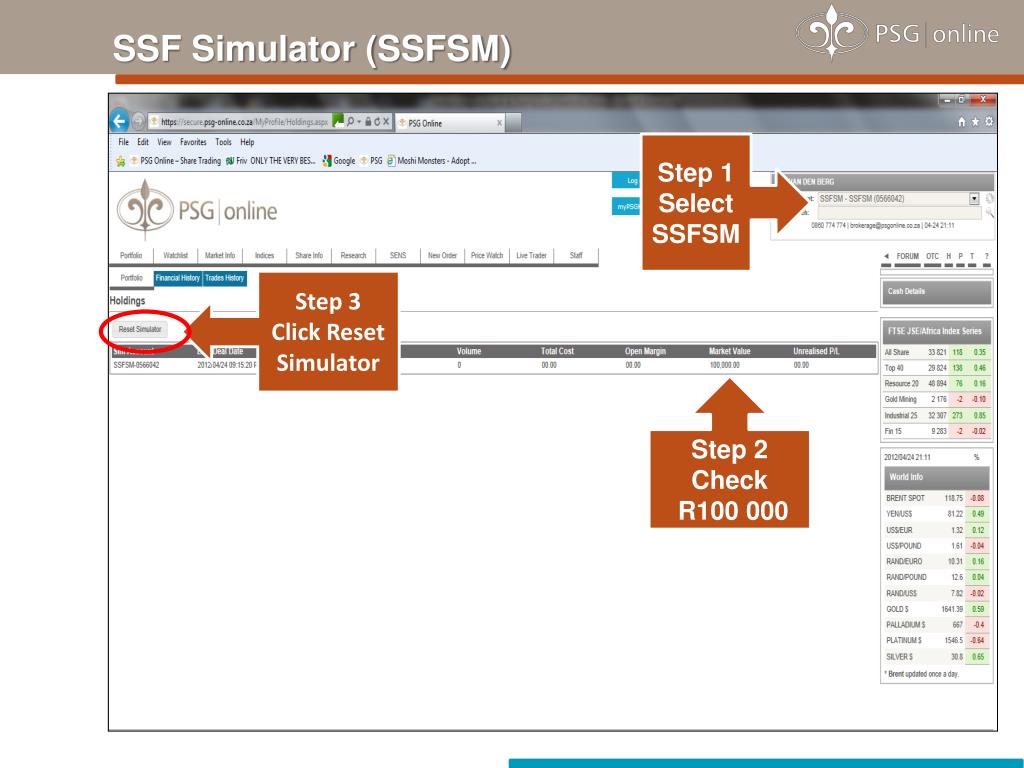
Task: Open the Tools menu
Action: click(x=223, y=142)
